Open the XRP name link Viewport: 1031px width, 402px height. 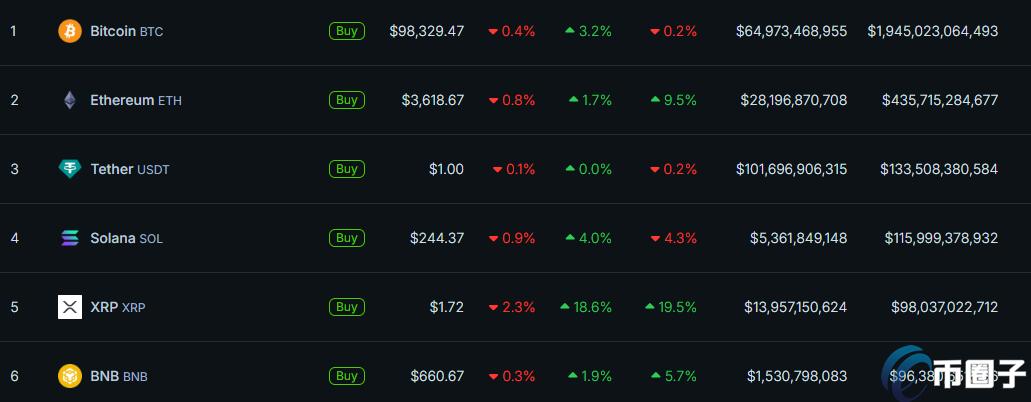pyautogui.click(x=117, y=307)
